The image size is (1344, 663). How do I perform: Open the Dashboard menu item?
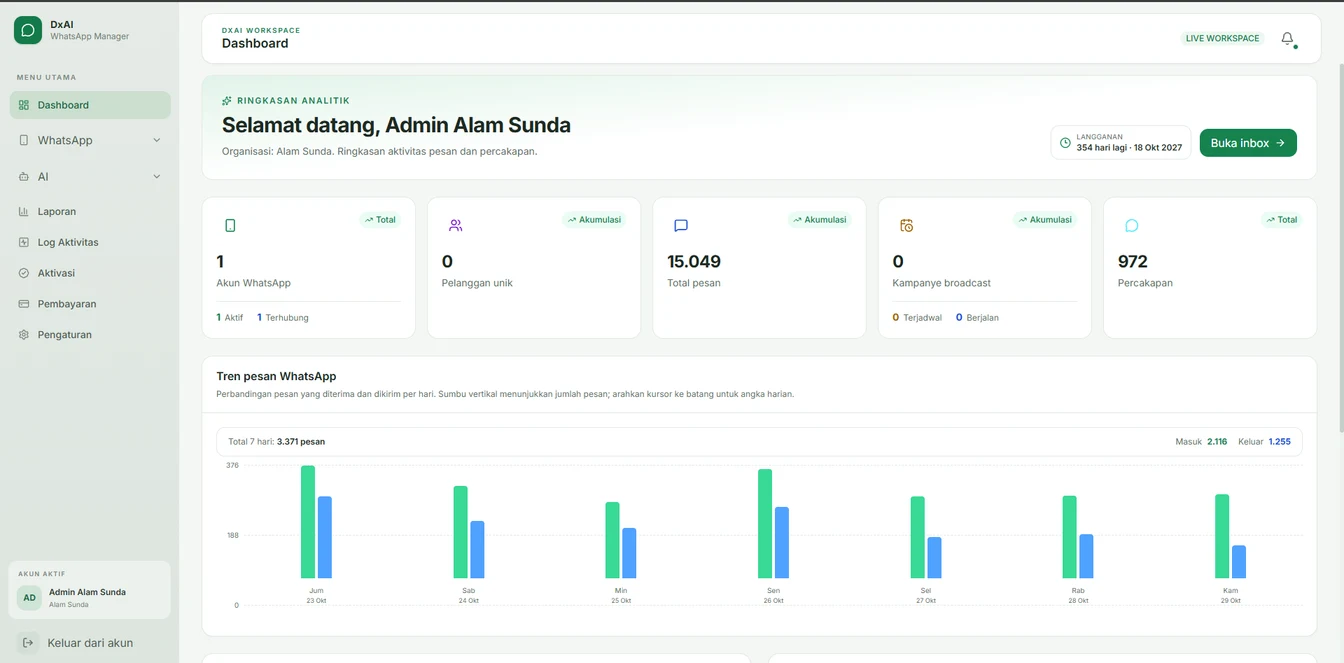(x=90, y=105)
